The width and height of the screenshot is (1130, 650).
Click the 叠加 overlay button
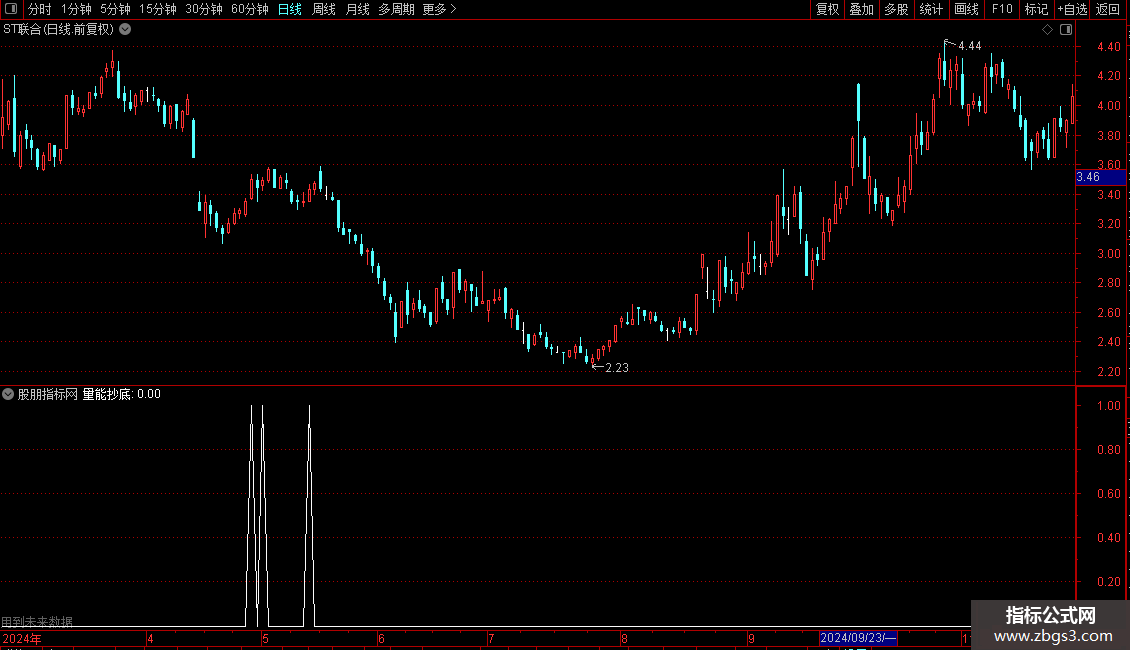[861, 9]
